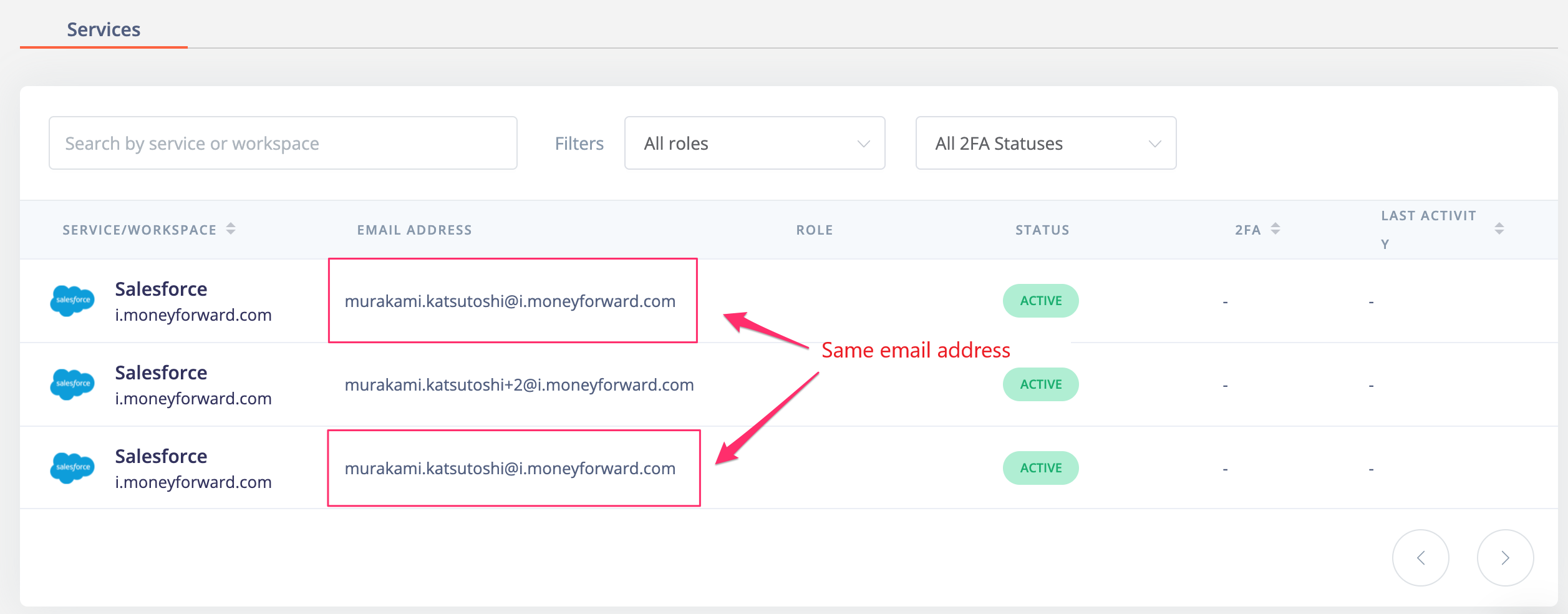The width and height of the screenshot is (1568, 614).
Task: Click the Salesforce logo in the murakami.katsutoshi+2 row
Action: pos(72,384)
